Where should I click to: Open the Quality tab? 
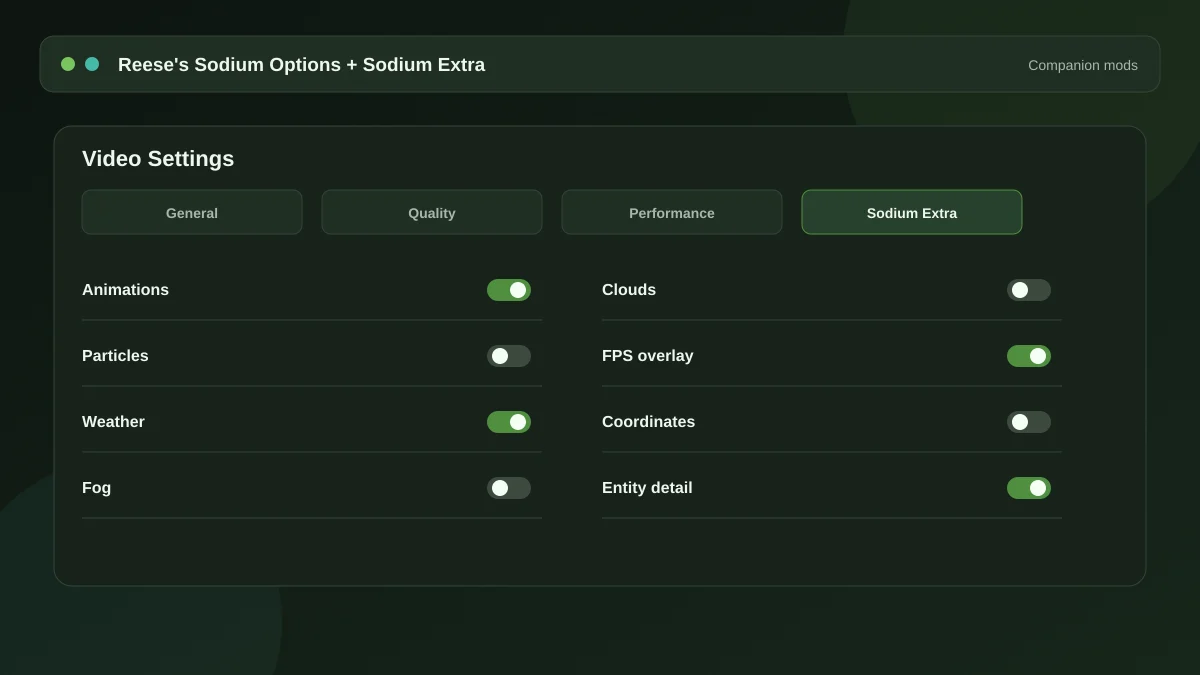(x=432, y=212)
